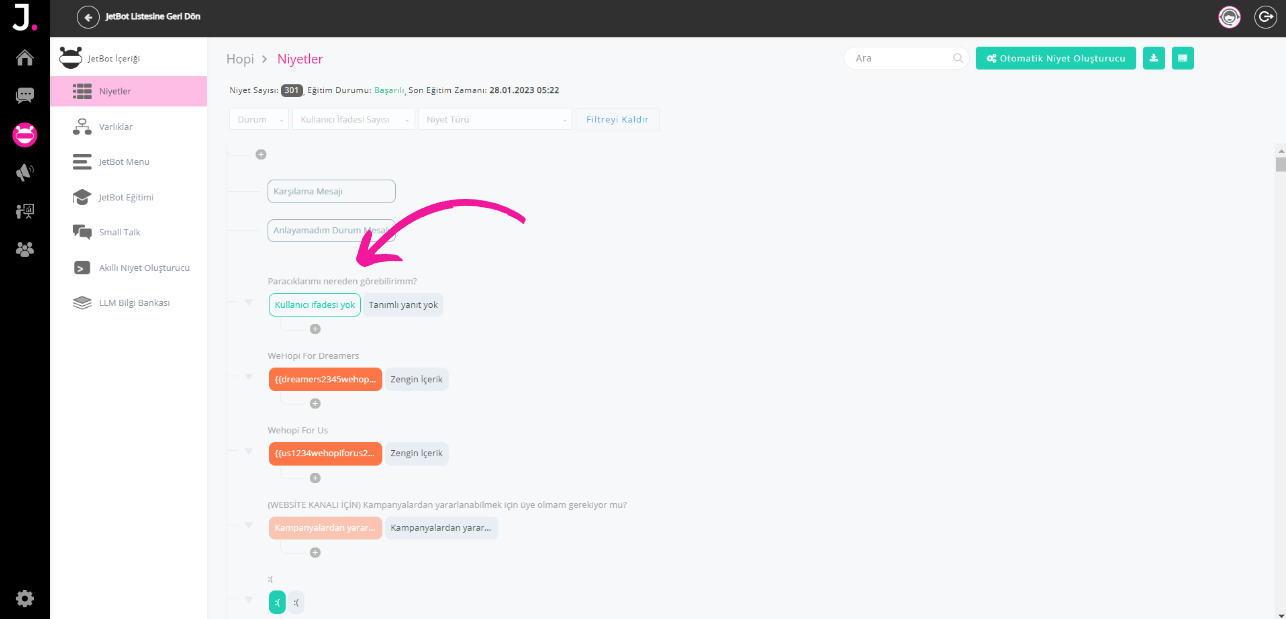This screenshot has width=1286, height=619.
Task: Click the green button right of download
Action: pos(1183,58)
